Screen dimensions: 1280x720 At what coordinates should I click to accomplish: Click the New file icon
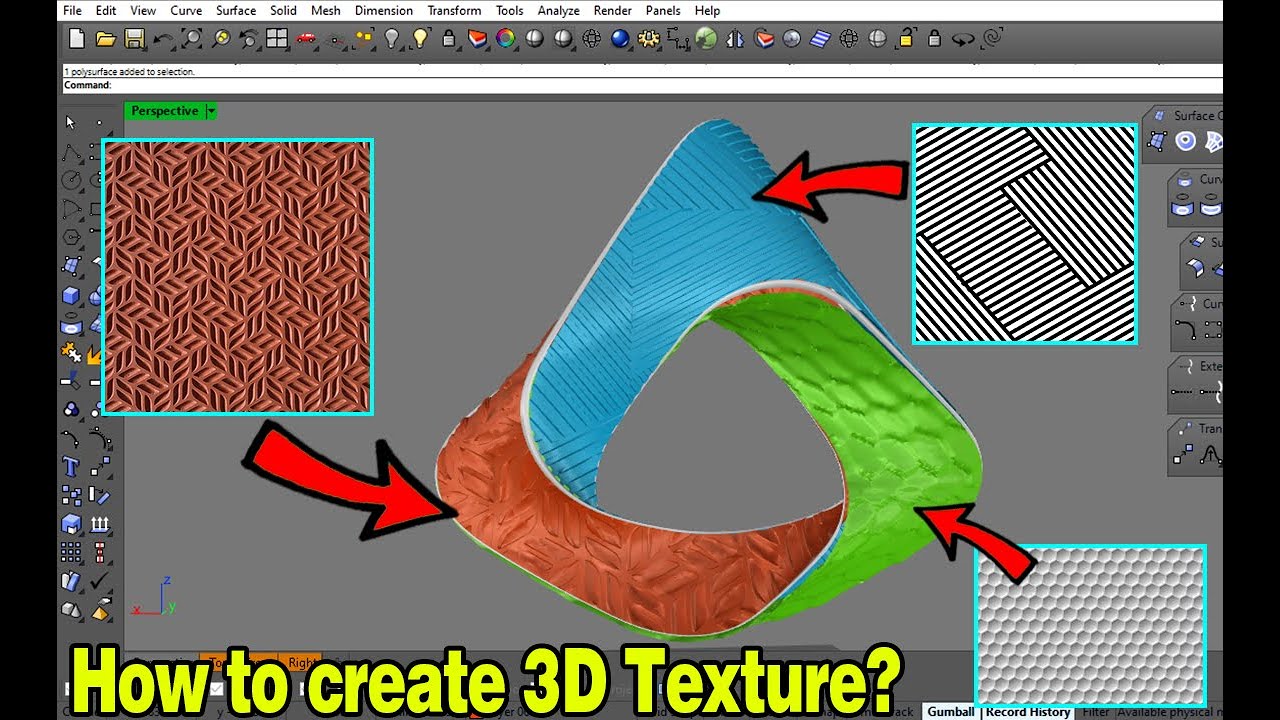pos(76,39)
